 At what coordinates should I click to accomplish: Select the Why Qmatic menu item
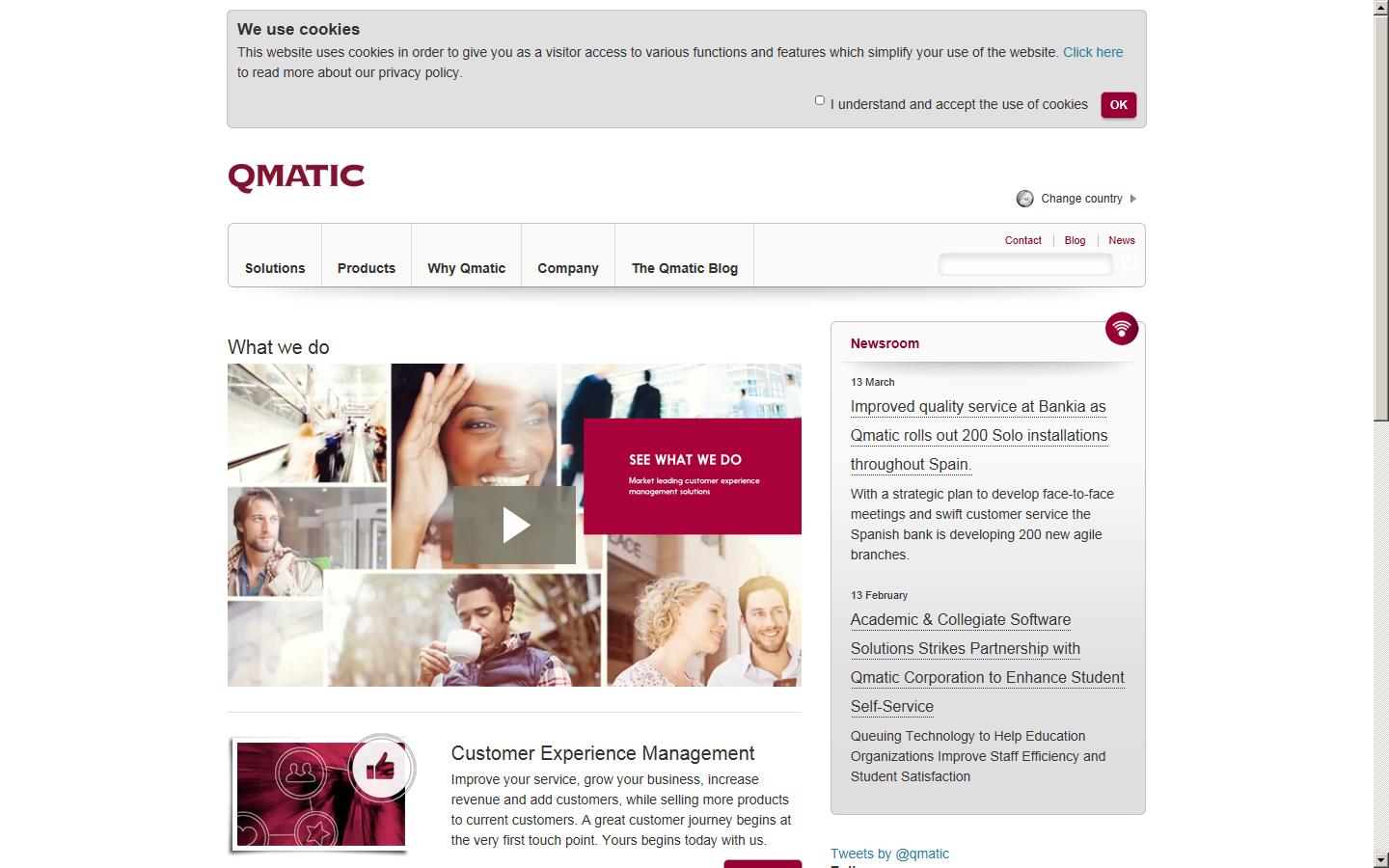pyautogui.click(x=466, y=268)
